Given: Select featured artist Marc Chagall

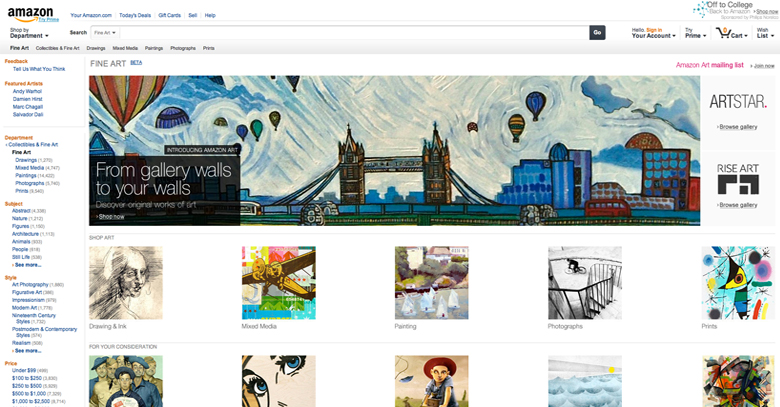Looking at the screenshot, I should [x=28, y=107].
